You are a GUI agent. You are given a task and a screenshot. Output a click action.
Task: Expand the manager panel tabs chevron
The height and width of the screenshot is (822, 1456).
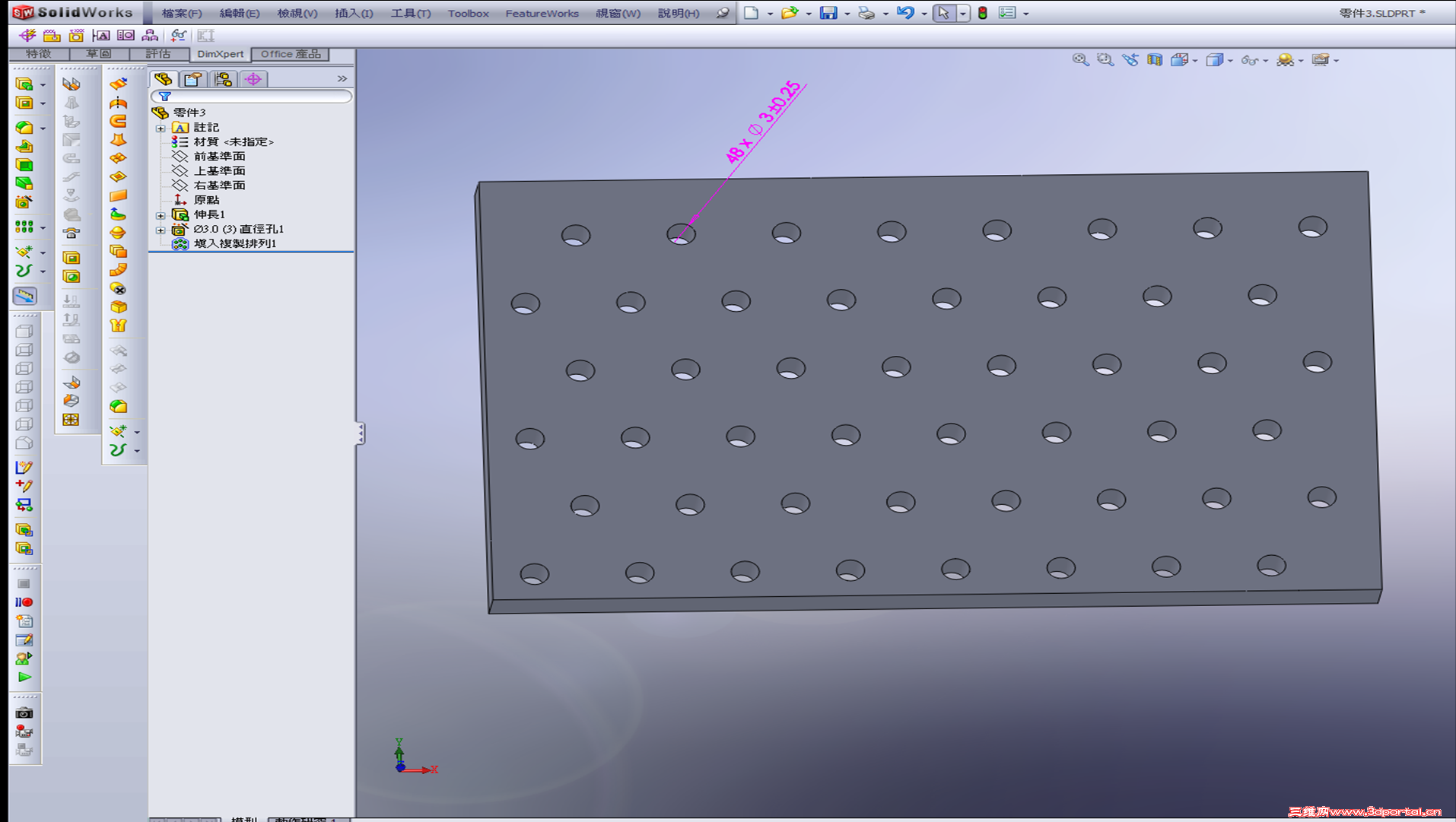(x=342, y=78)
